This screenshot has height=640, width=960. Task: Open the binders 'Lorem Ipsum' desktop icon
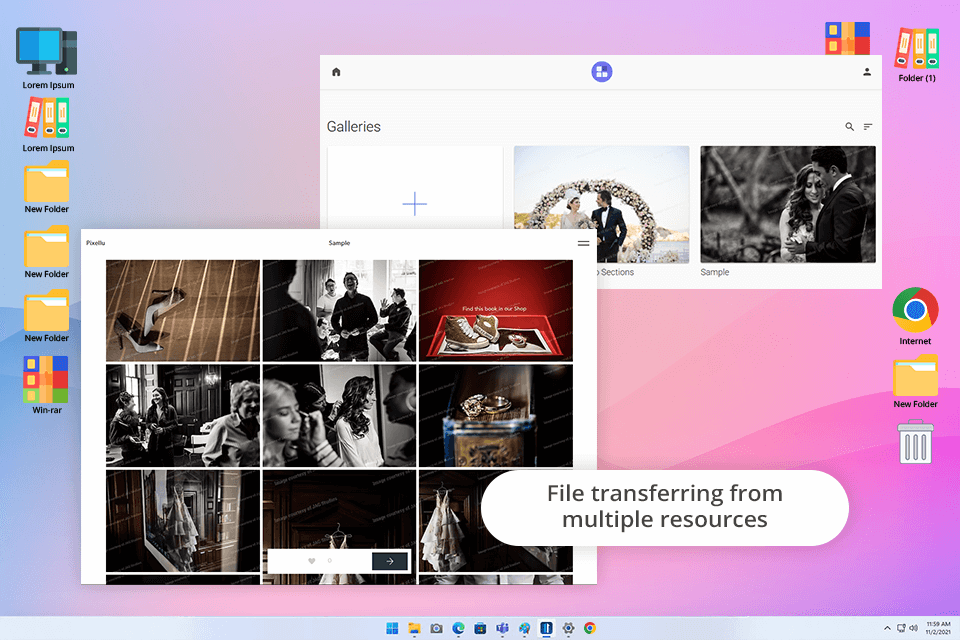coord(48,126)
